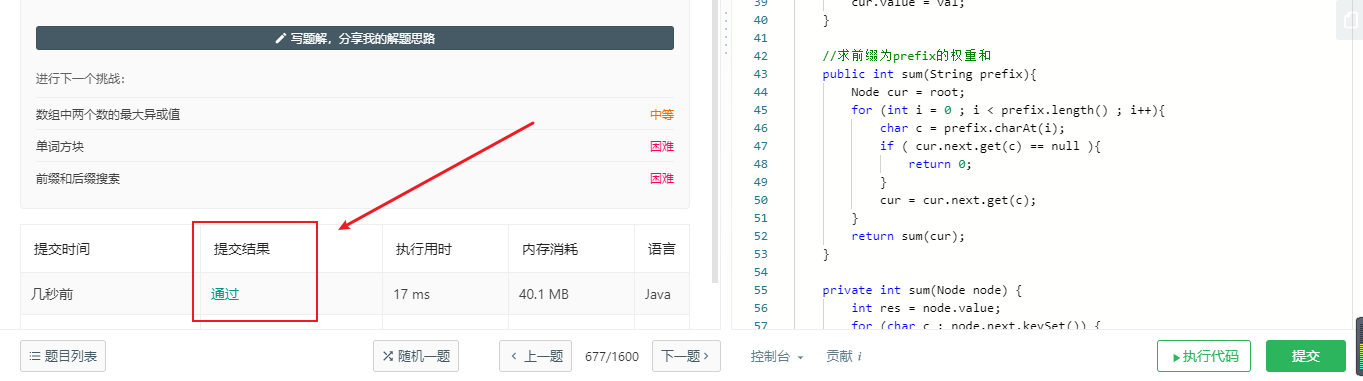Viewport: 1363px width, 381px height.
Task: Click the 贡献 contribute link
Action: [x=844, y=356]
